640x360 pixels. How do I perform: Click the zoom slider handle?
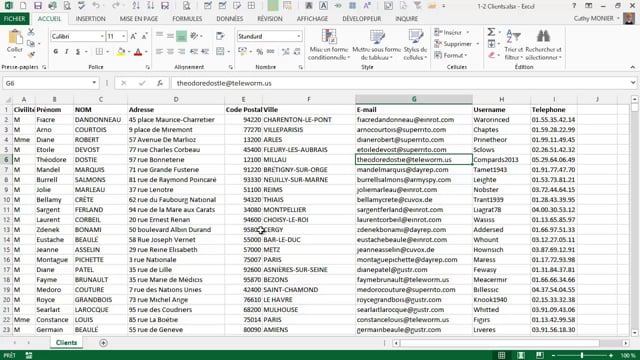(582, 356)
